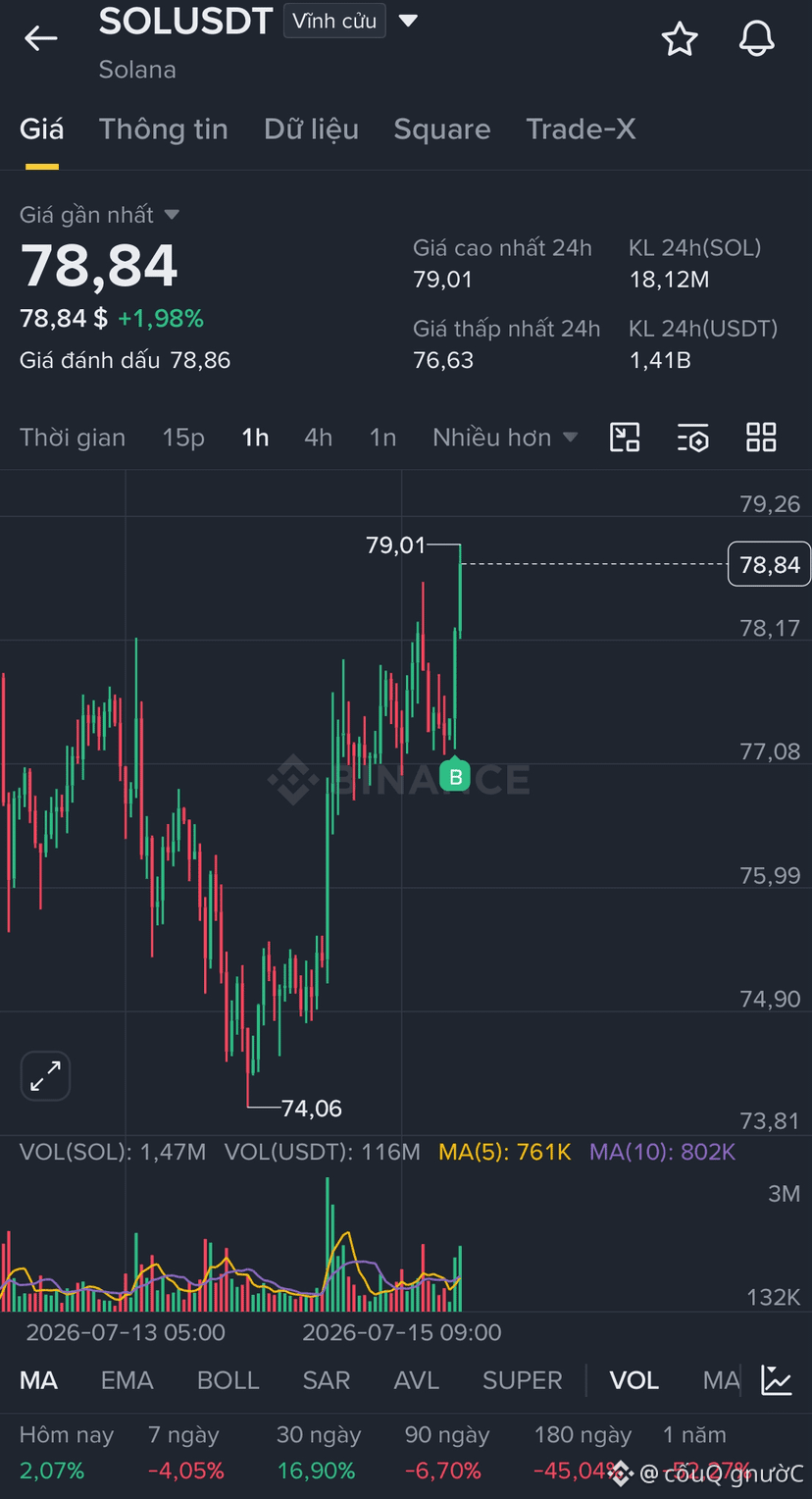The height and width of the screenshot is (1499, 812).
Task: Tap the SOLUSDT pair title
Action: click(185, 21)
